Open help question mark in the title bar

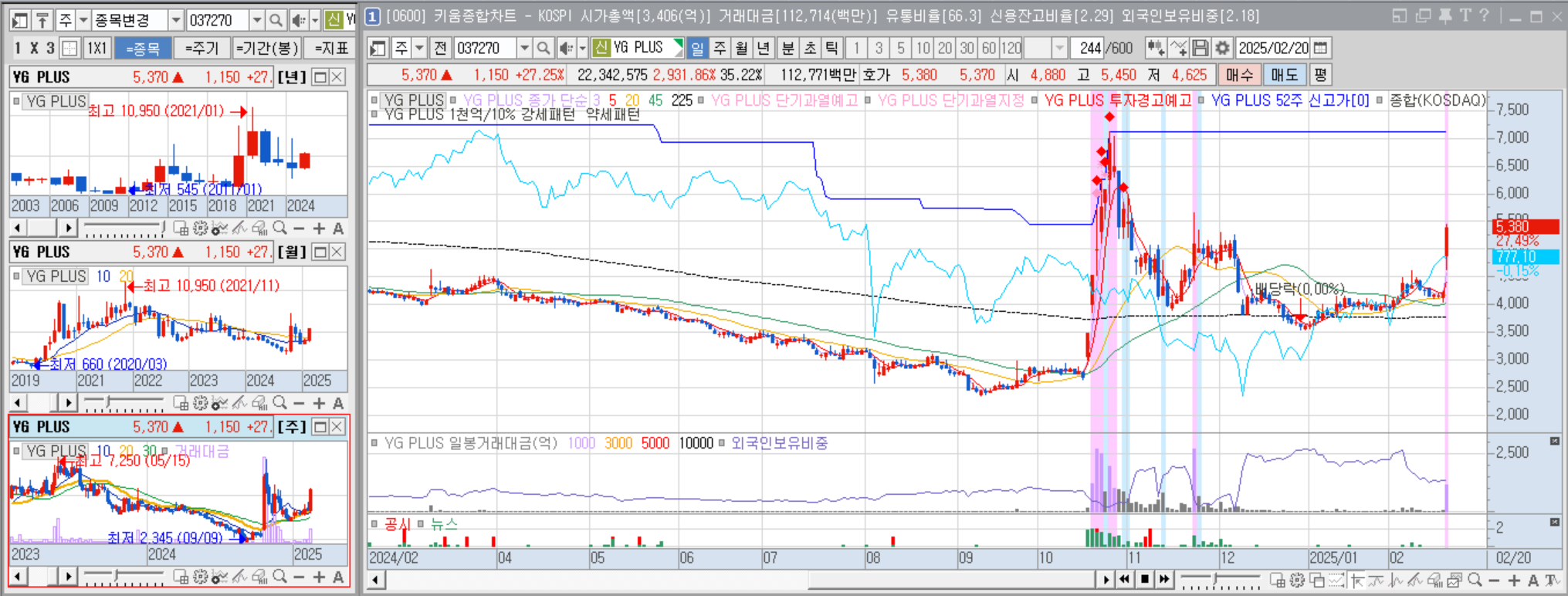(1484, 15)
